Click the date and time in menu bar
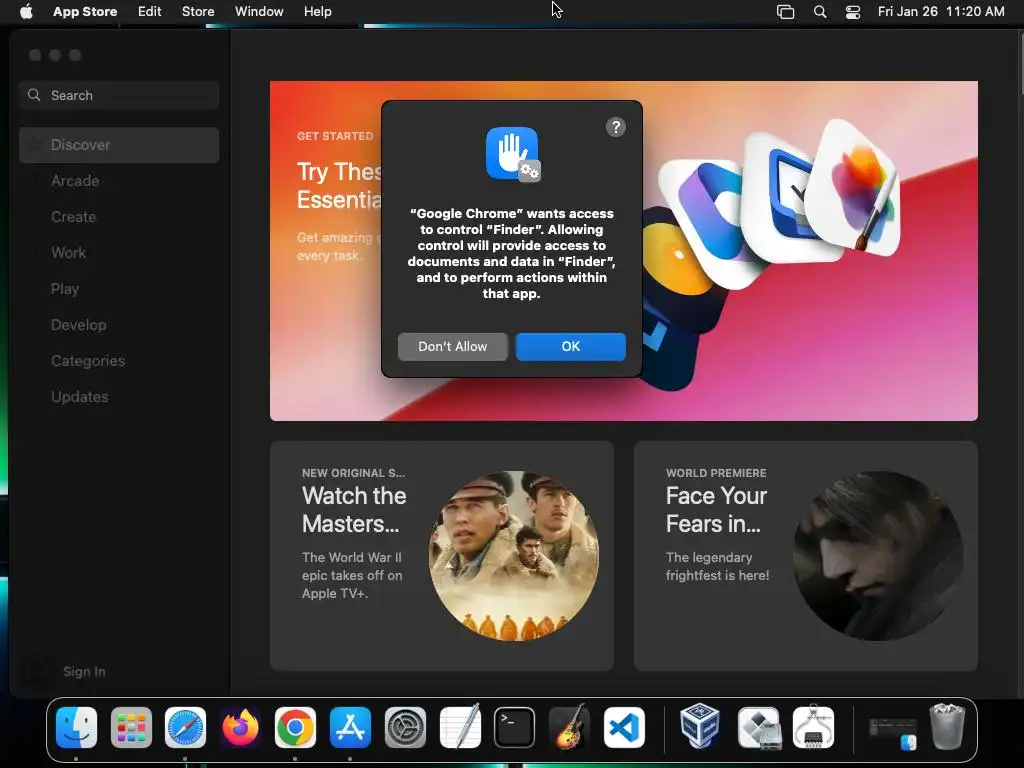The height and width of the screenshot is (768, 1024). coord(941,11)
